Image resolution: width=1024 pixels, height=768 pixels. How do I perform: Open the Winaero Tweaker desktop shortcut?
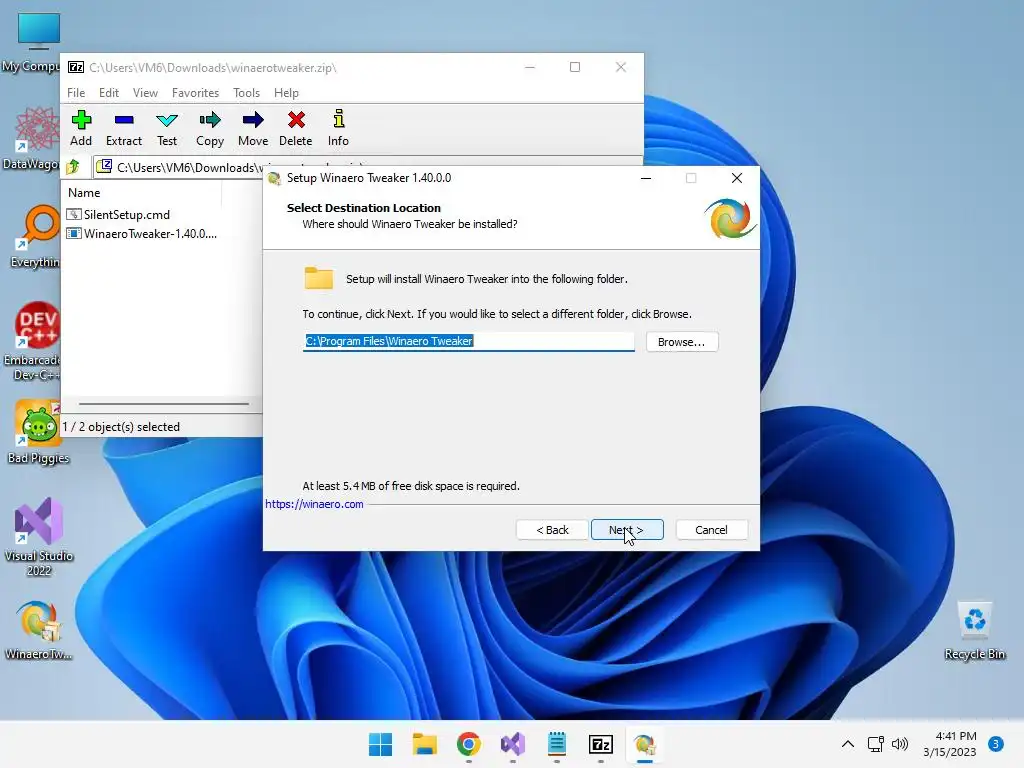point(39,630)
